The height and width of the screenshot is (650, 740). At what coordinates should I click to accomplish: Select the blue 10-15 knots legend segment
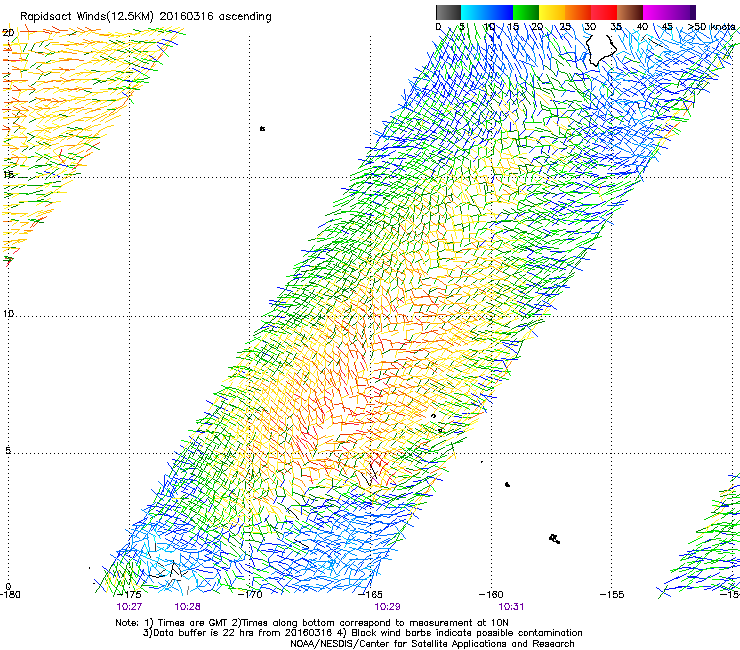pos(500,12)
